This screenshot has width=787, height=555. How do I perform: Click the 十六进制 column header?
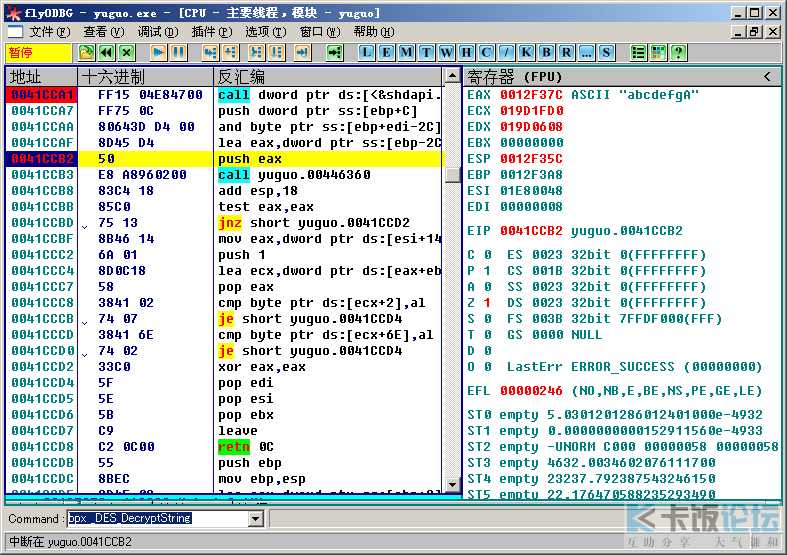click(x=146, y=77)
